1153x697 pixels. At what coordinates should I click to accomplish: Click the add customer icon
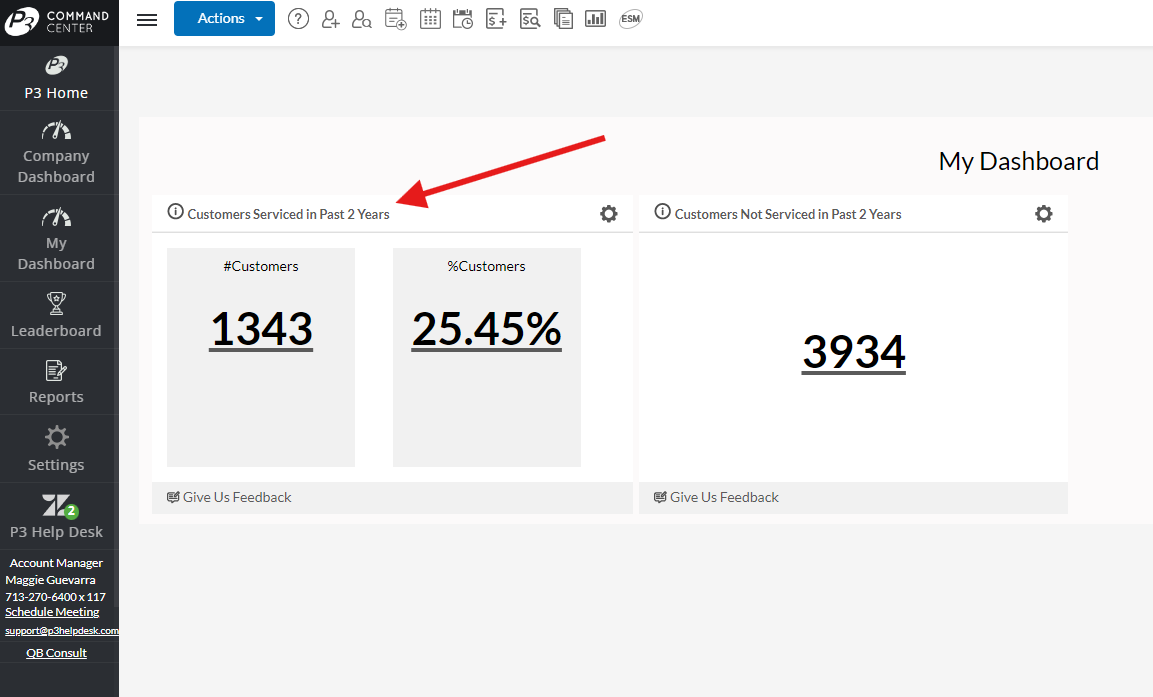330,19
